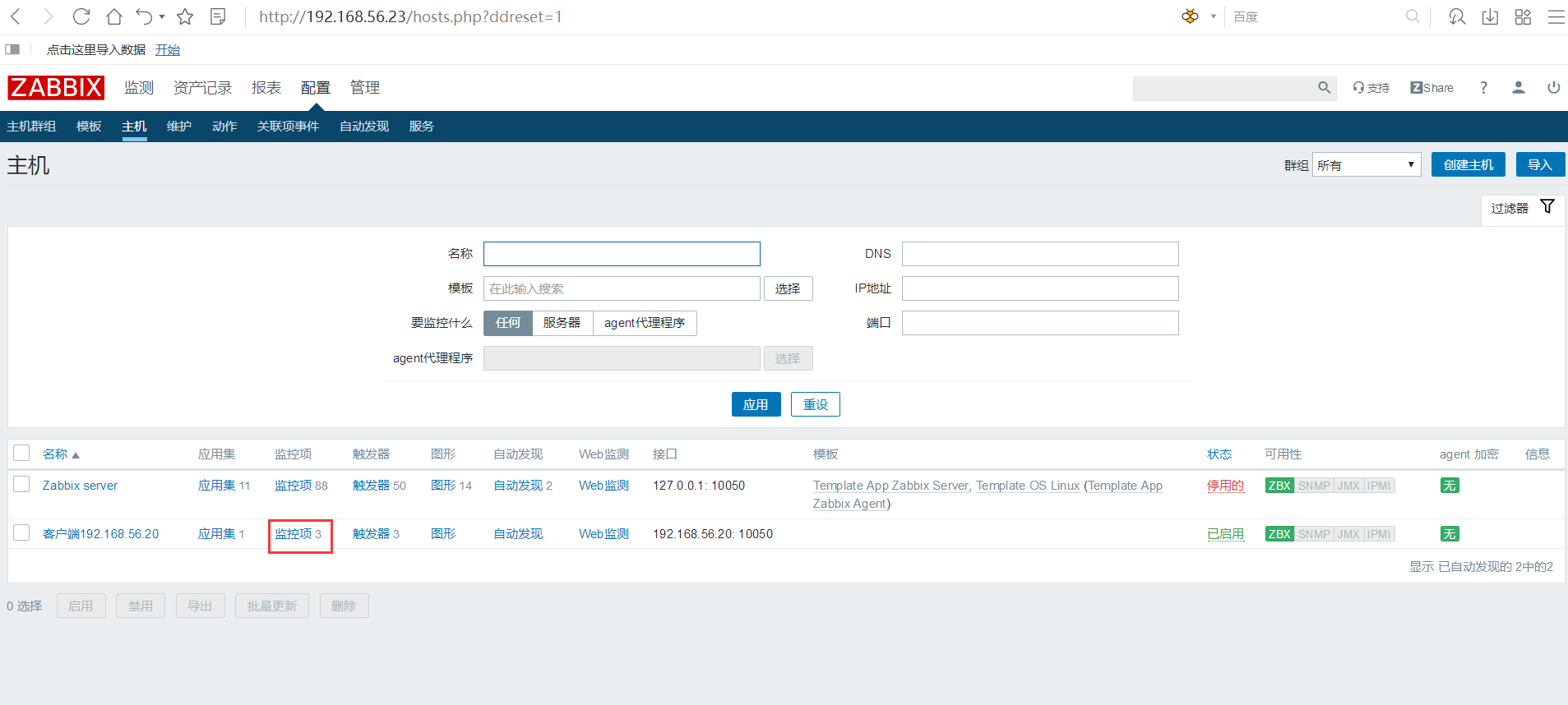Go forward using the browser forward arrow
The height and width of the screenshot is (705, 1568).
click(x=48, y=16)
